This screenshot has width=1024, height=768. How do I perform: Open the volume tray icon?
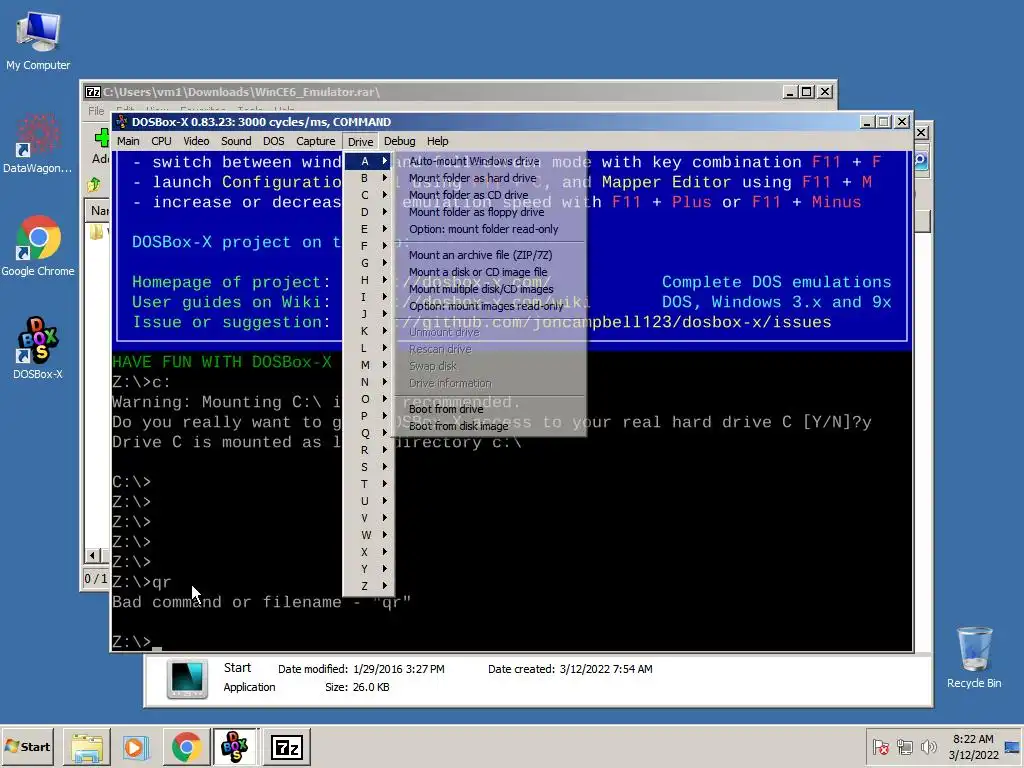(x=928, y=746)
